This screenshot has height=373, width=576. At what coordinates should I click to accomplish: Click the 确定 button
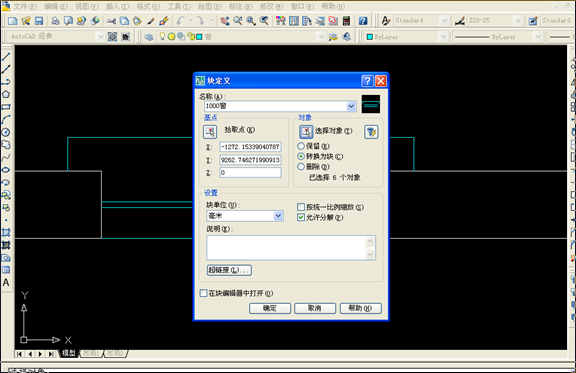pyautogui.click(x=270, y=308)
